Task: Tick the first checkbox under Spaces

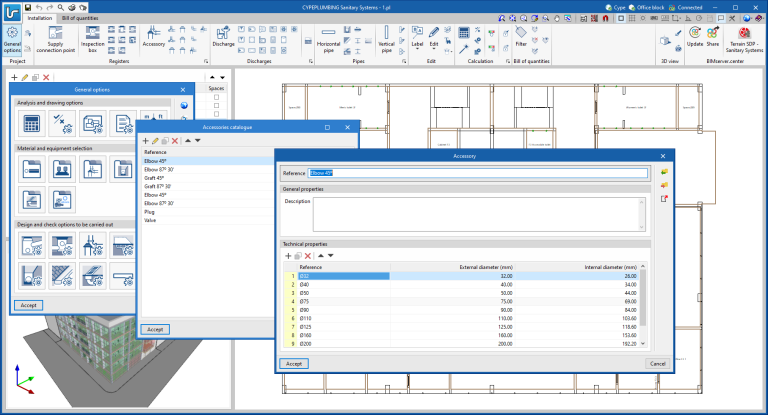Action: (x=216, y=98)
